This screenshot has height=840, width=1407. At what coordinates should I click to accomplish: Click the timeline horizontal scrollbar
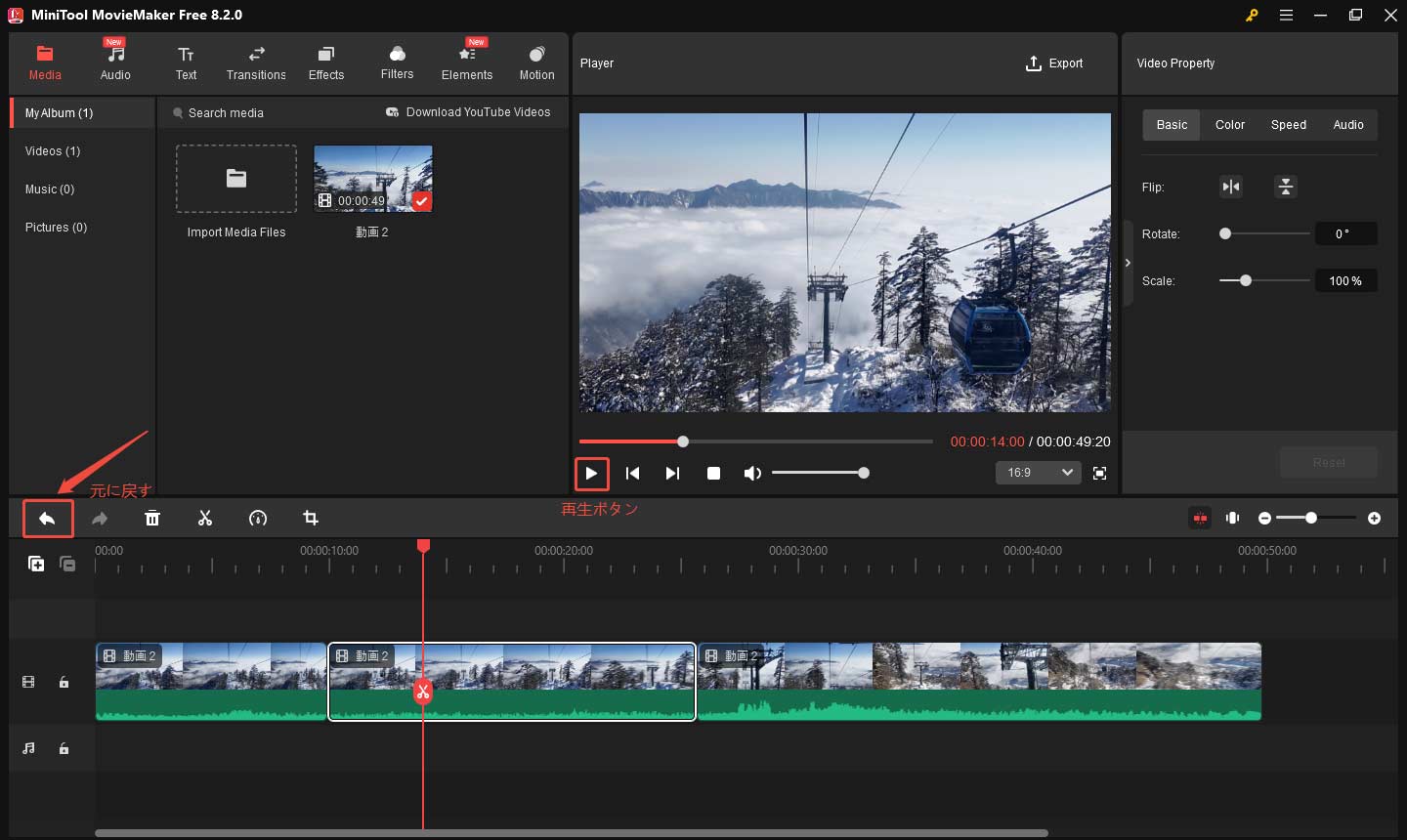coord(572,833)
